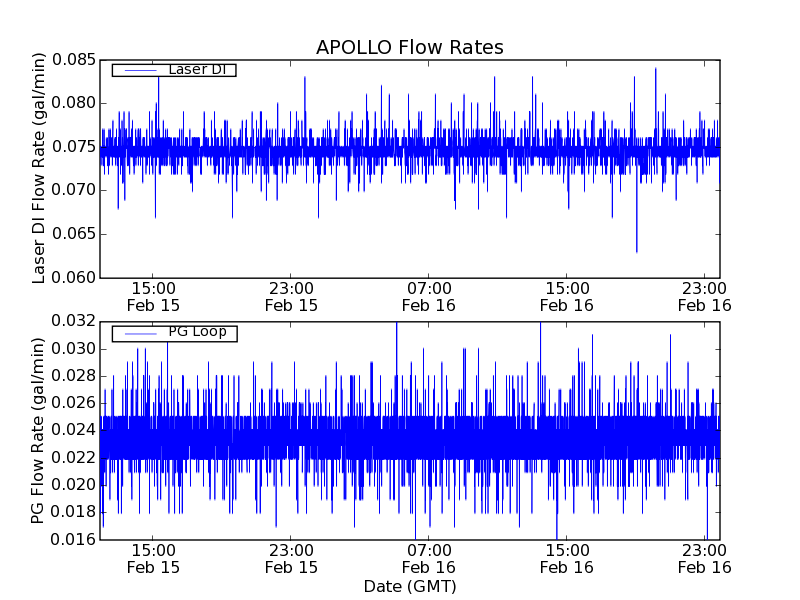Pick the 23:00 Feb 15 tick under top plot
Image resolution: width=800 pixels, height=600 pixels.
291,296
